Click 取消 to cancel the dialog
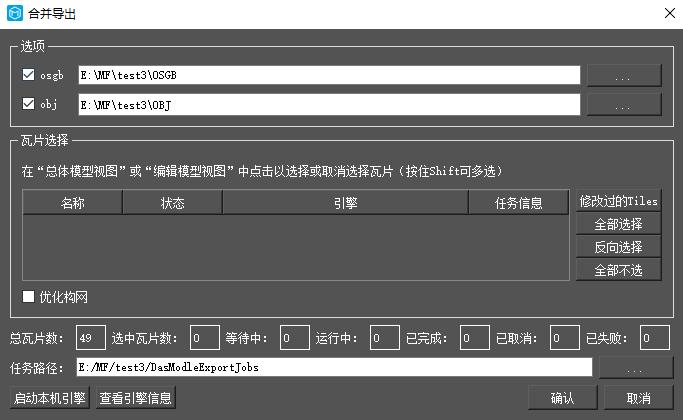Viewport: 683px width, 420px height. pos(639,398)
